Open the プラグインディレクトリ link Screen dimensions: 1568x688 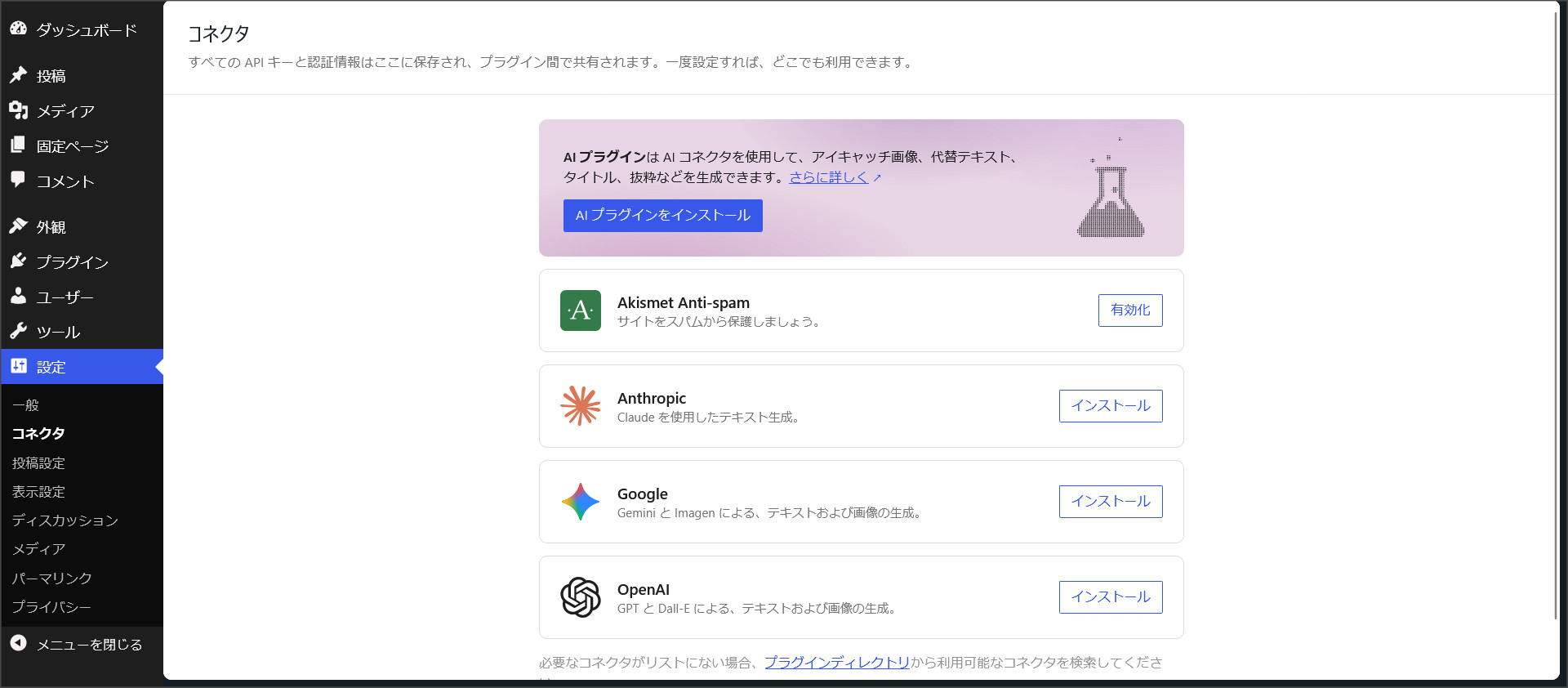click(x=837, y=663)
